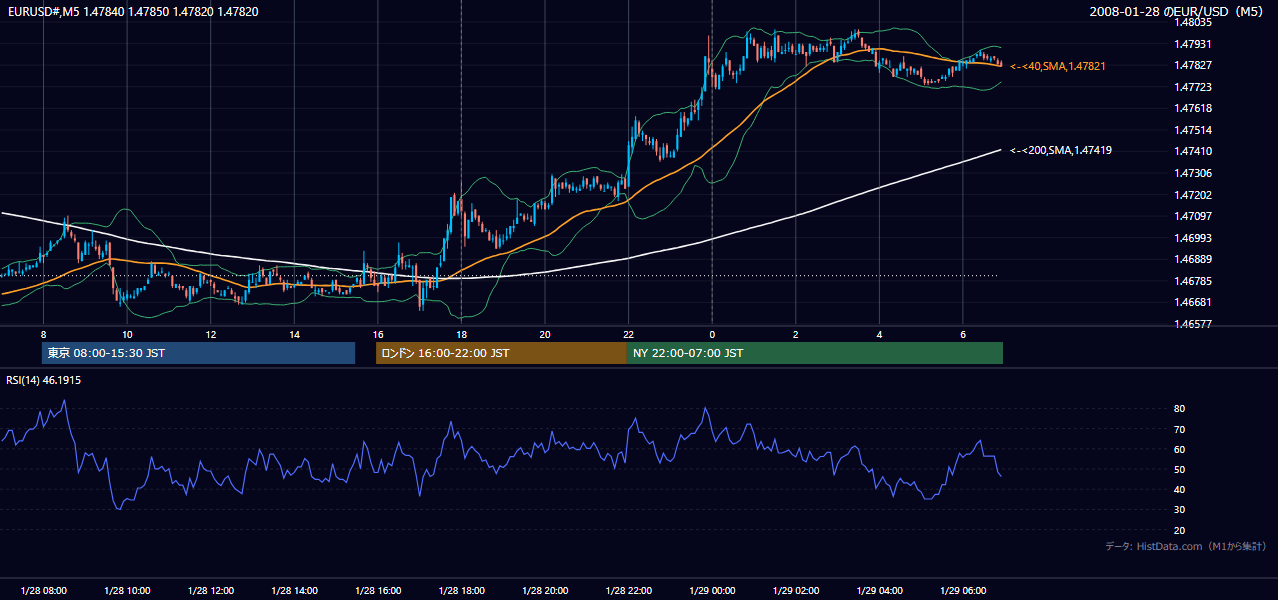
Task: Select bottom time label 1/29 00:00
Action: coord(712,591)
